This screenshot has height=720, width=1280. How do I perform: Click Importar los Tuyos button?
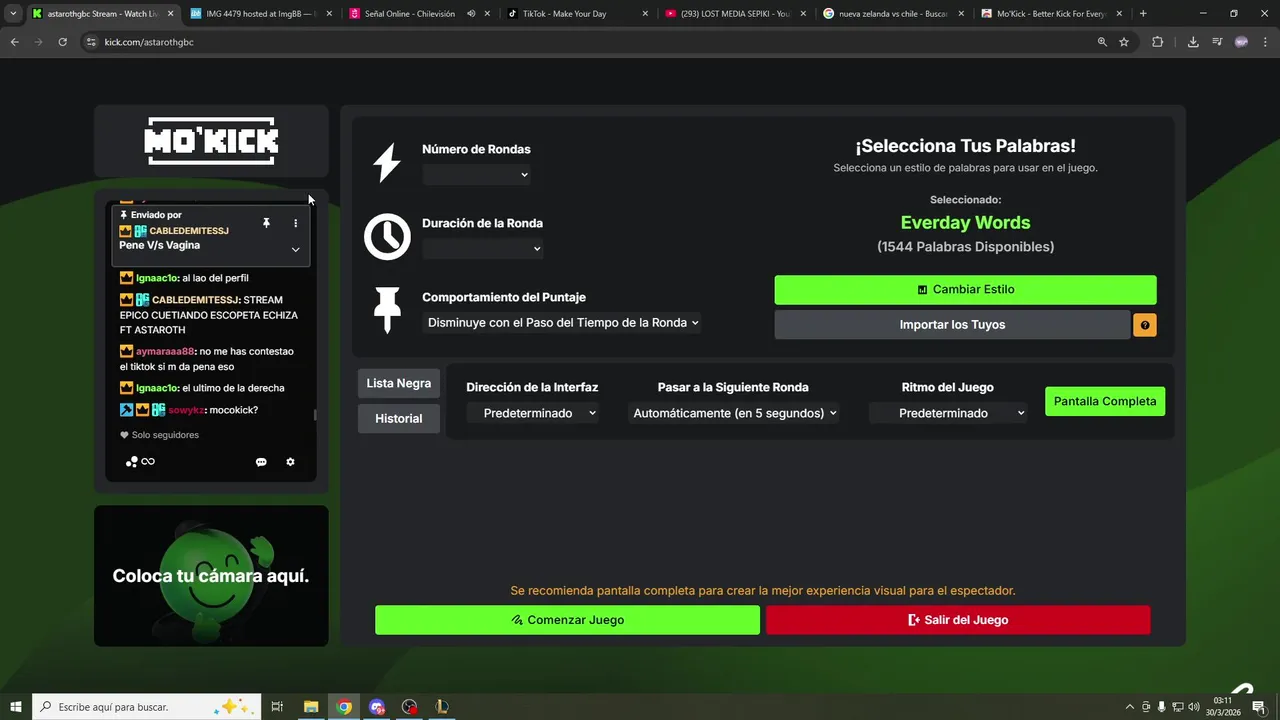point(952,325)
